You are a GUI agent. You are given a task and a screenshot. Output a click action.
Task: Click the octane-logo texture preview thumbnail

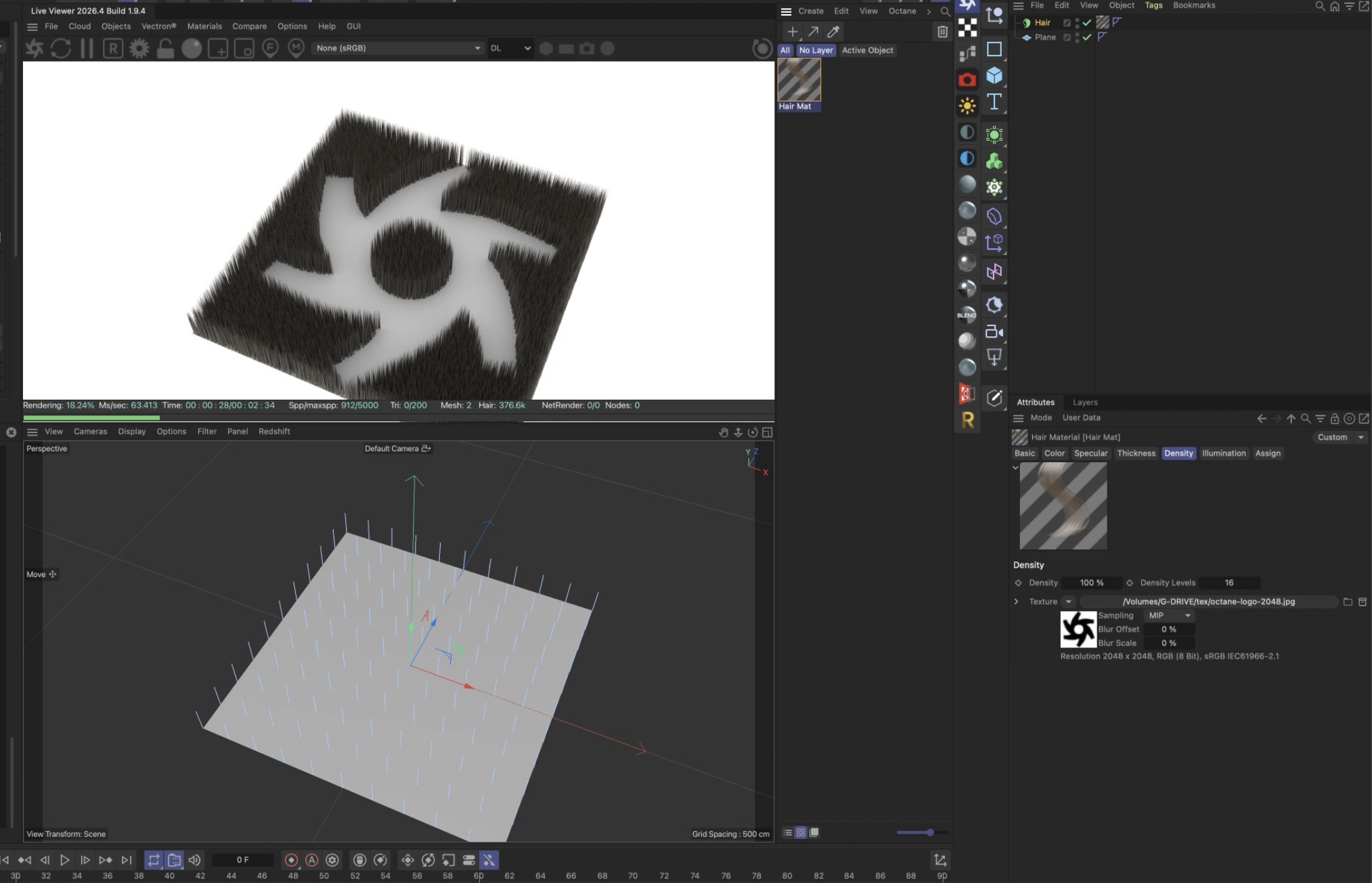click(1078, 629)
